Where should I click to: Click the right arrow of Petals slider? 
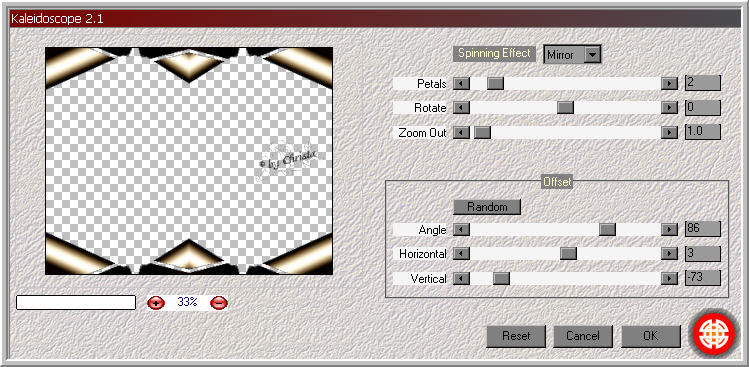pos(669,84)
